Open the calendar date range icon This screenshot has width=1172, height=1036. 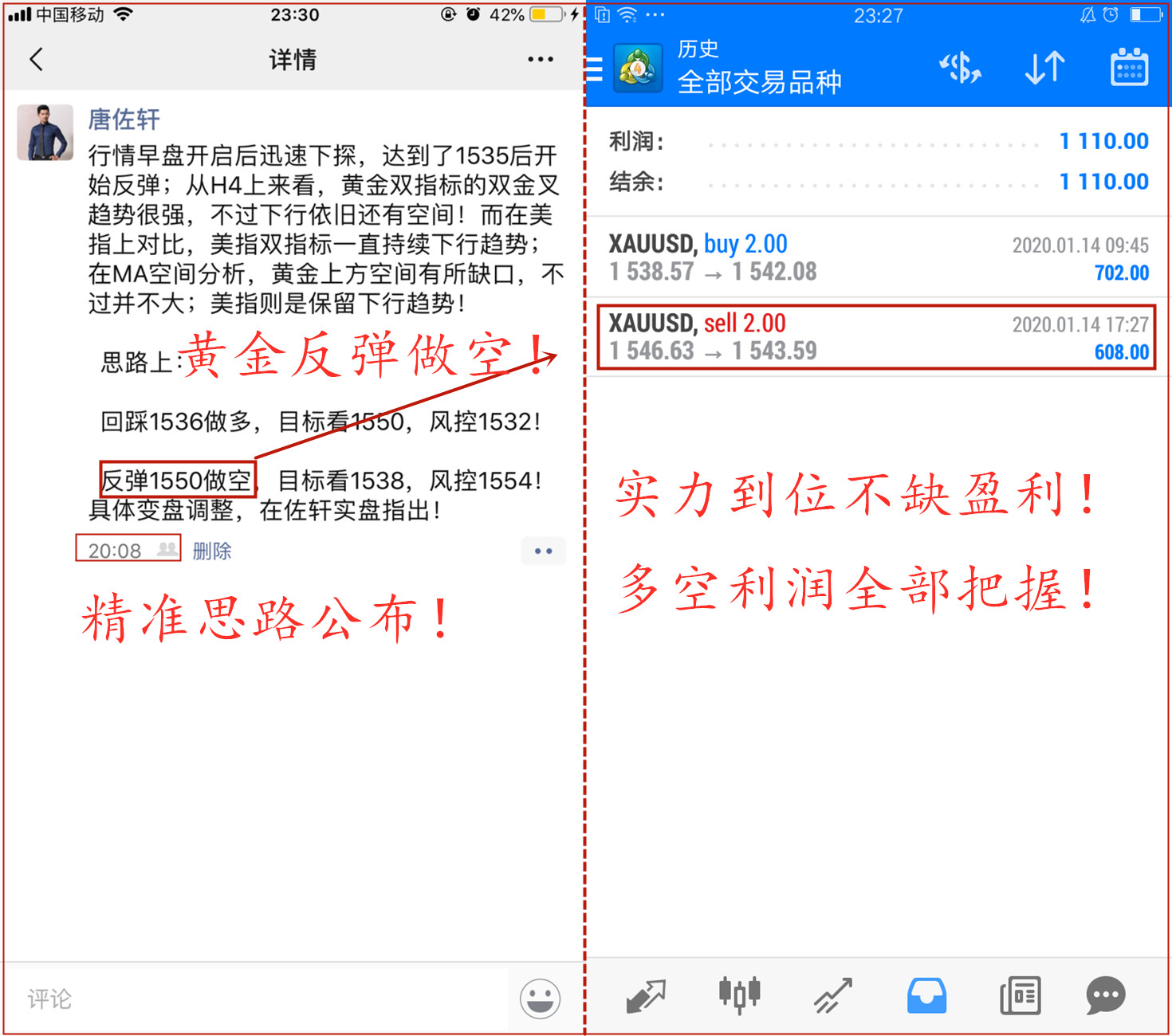(1129, 67)
